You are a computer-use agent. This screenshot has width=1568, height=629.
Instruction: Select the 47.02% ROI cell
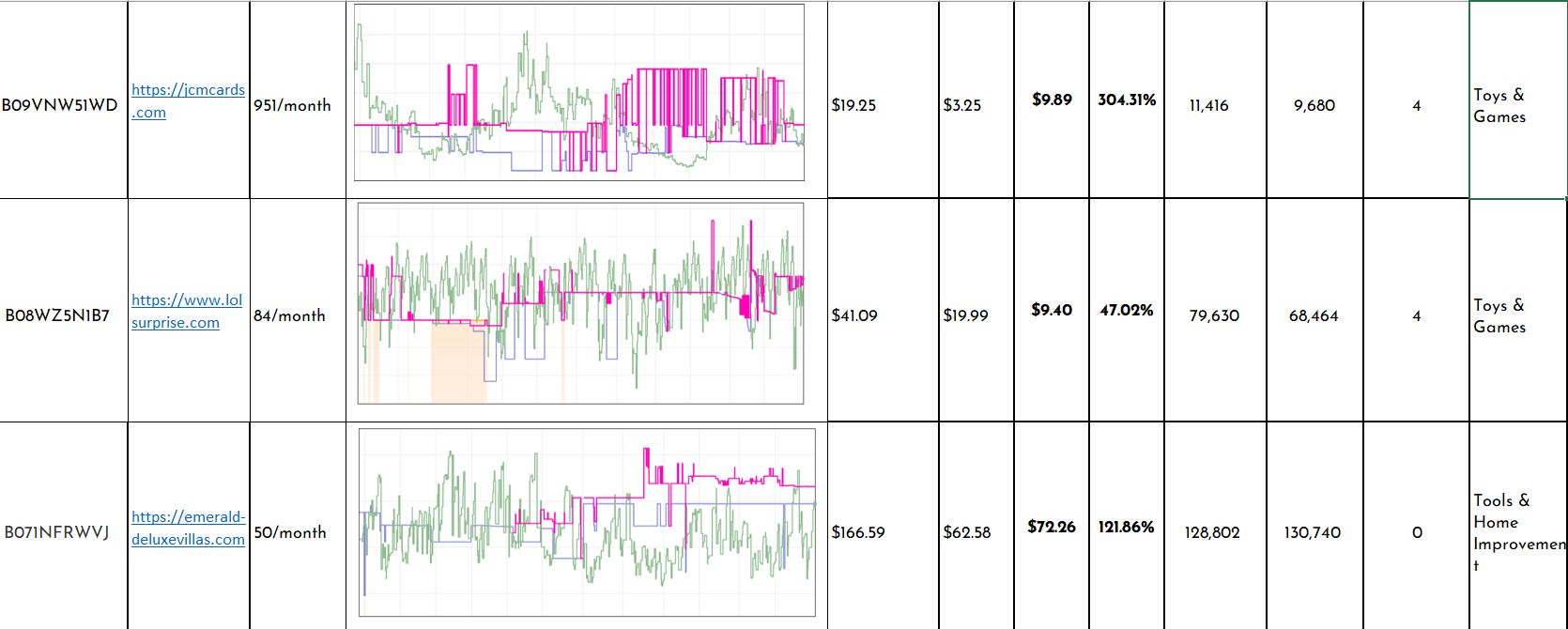pos(1127,311)
